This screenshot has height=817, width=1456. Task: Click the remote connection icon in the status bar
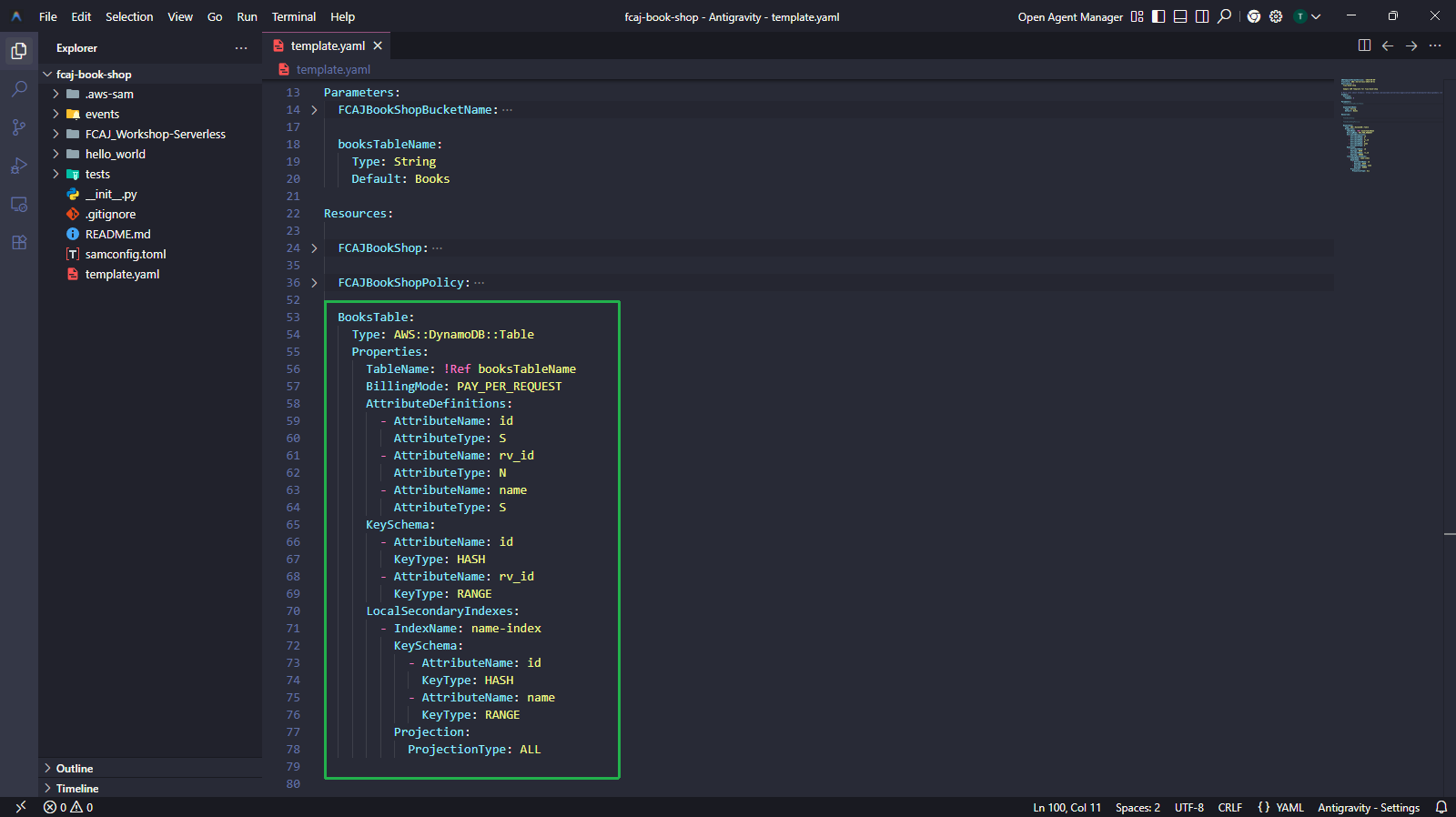pos(20,807)
